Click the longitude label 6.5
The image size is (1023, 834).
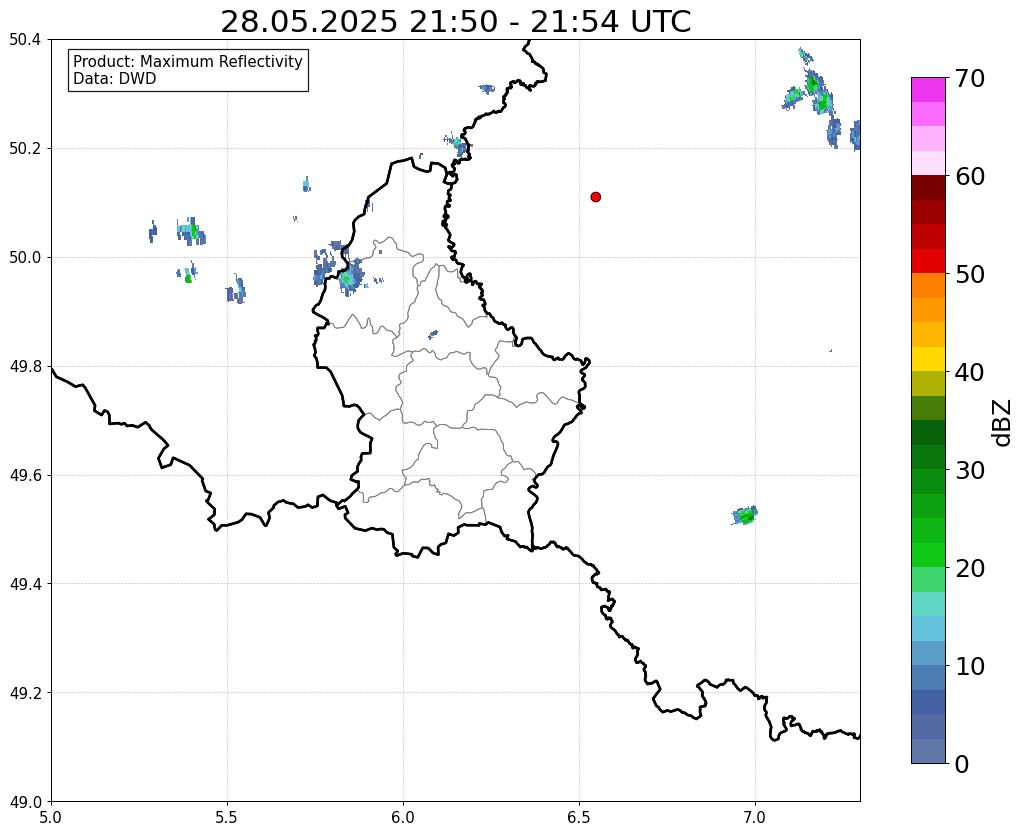(579, 818)
